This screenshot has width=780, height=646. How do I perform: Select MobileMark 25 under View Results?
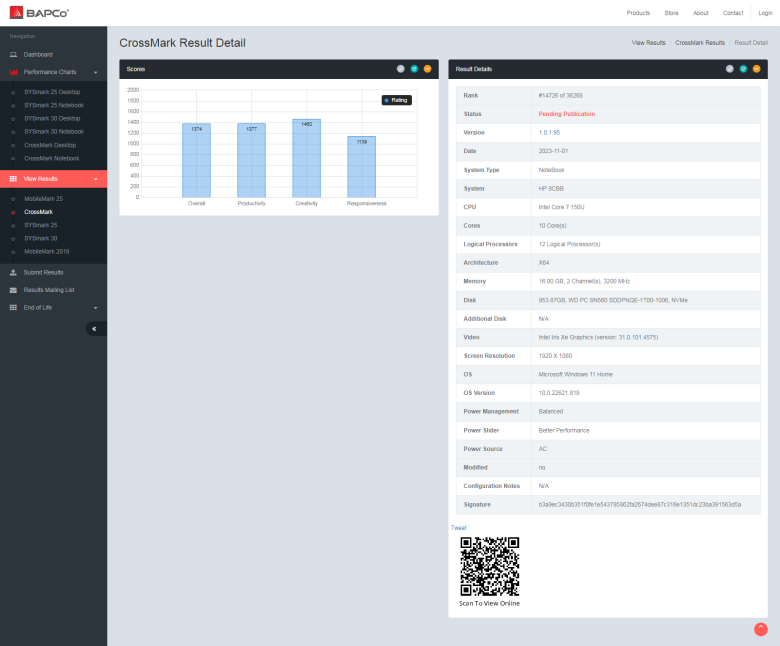pos(44,199)
